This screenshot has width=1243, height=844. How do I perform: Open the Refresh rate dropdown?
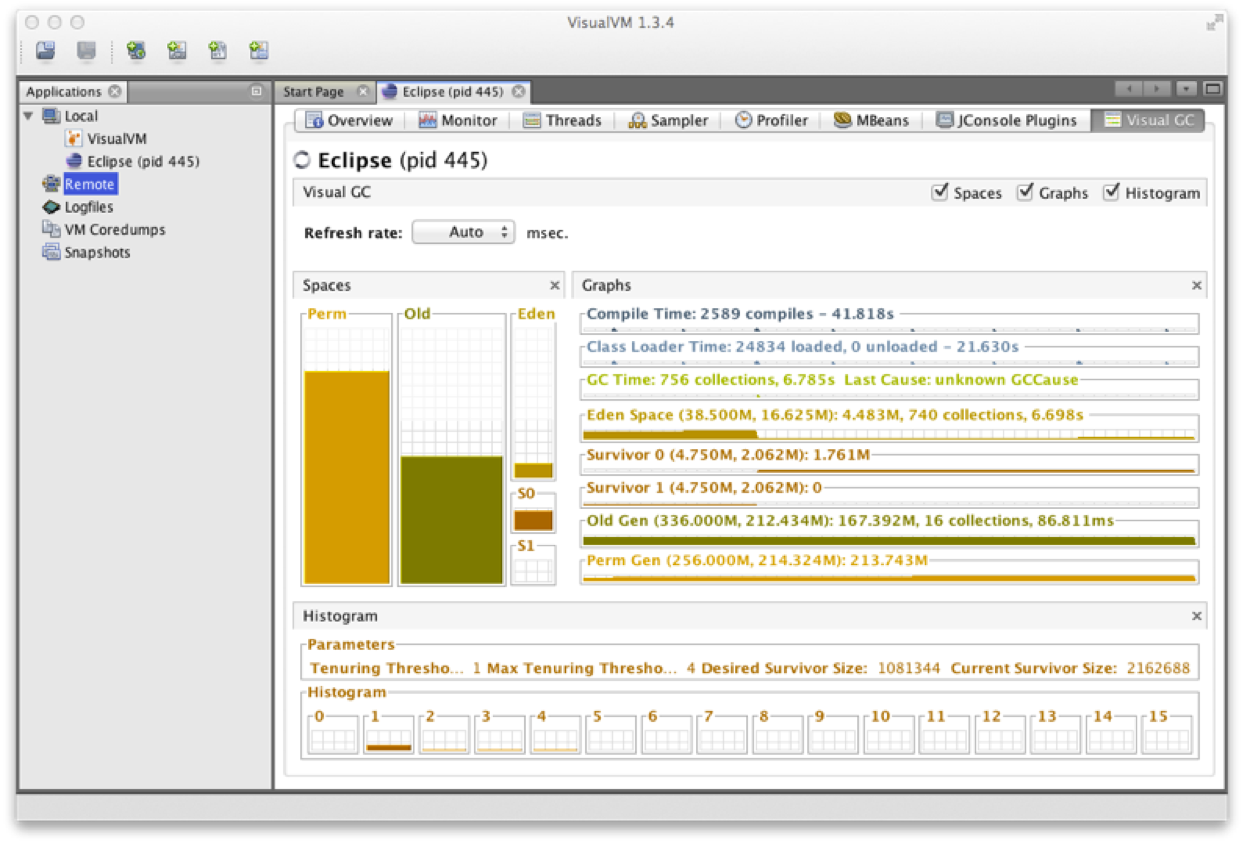click(464, 232)
